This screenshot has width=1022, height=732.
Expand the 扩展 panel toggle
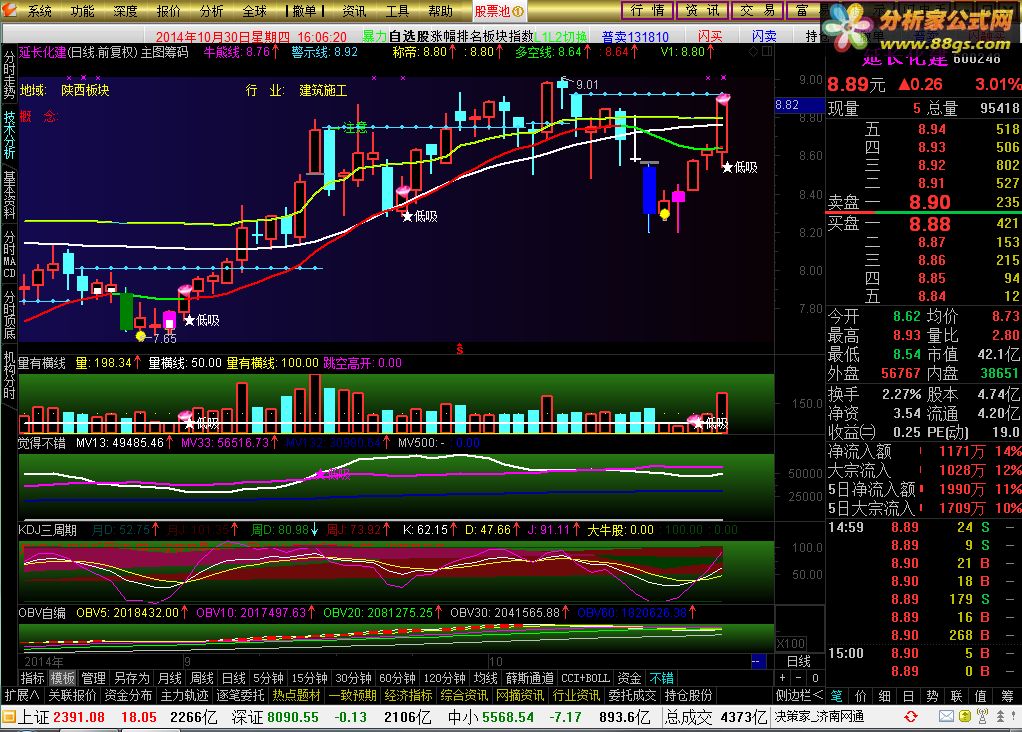[22, 695]
